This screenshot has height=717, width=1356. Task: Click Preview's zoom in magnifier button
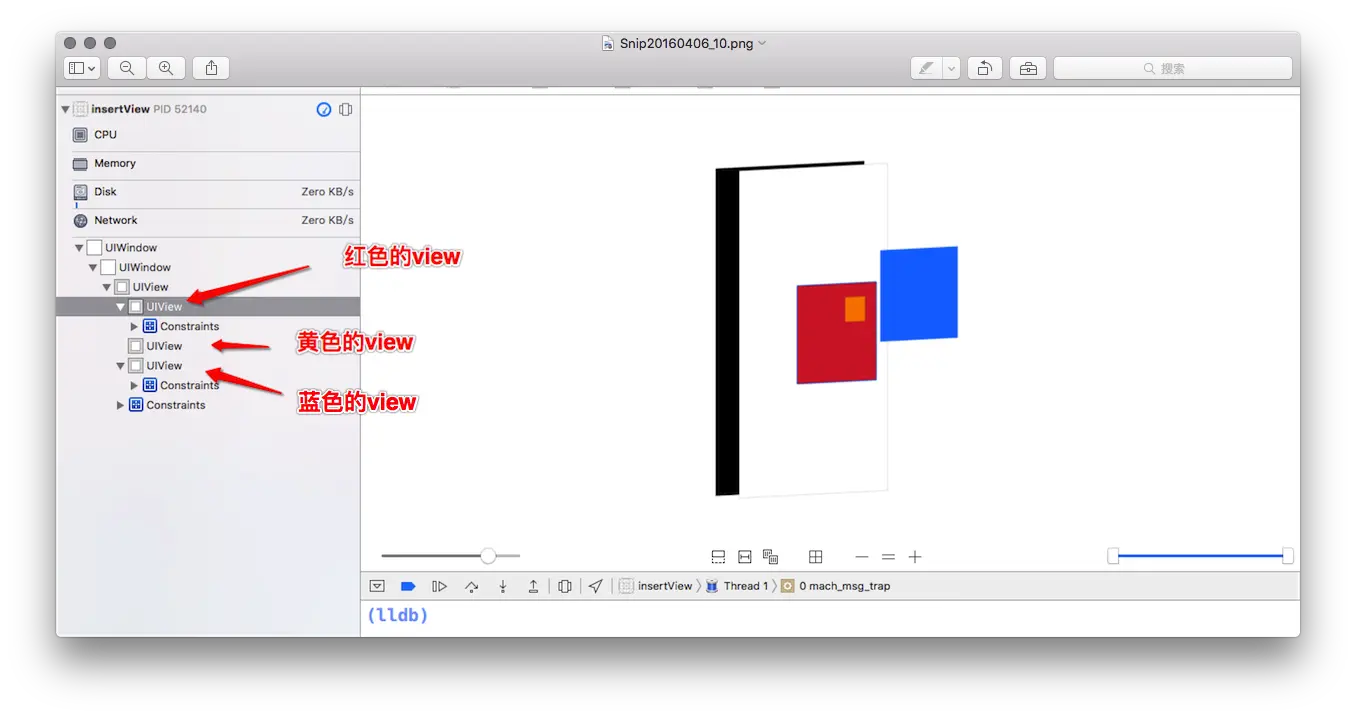pos(166,68)
